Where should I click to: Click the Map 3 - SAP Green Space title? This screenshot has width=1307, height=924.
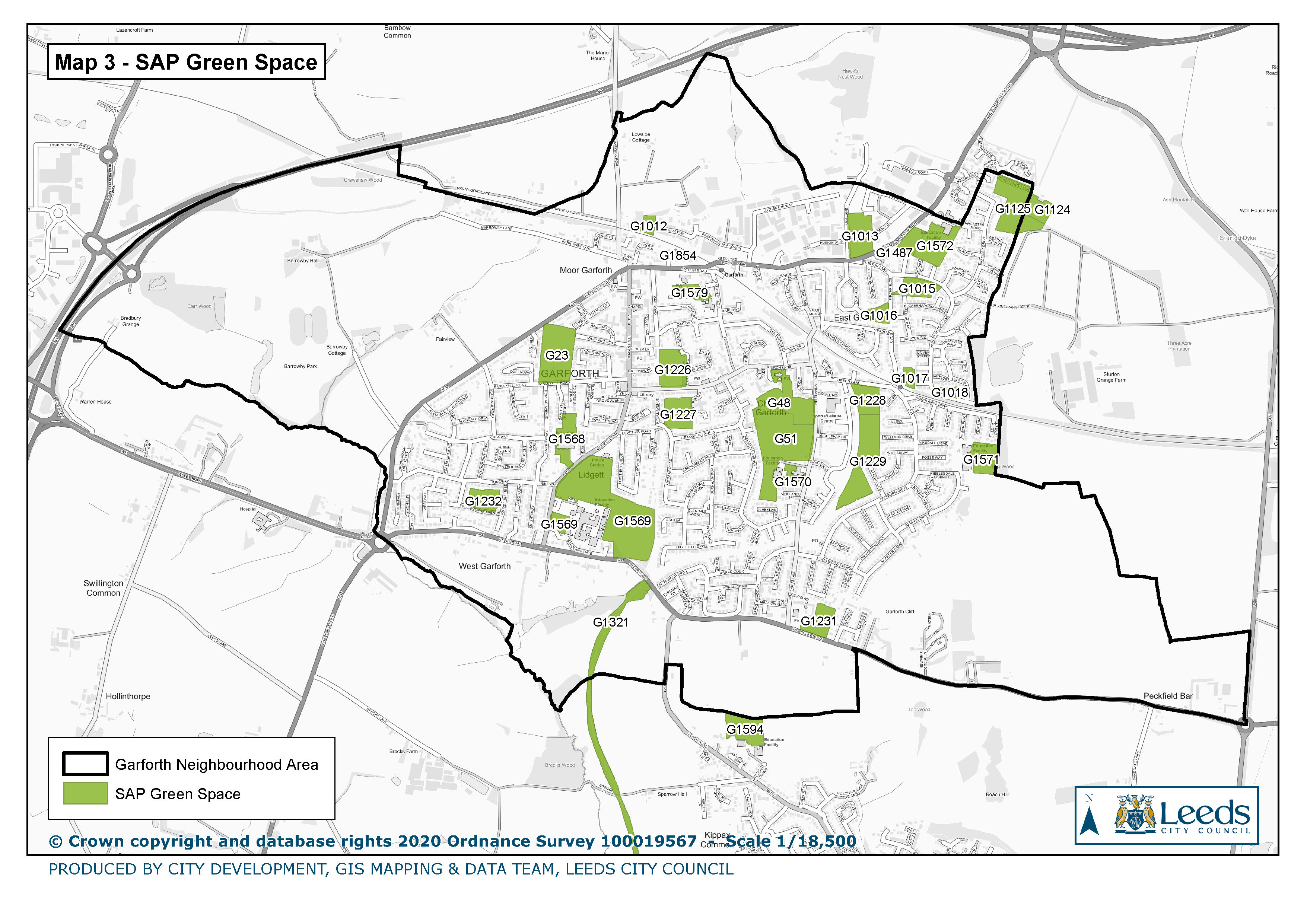[x=185, y=62]
